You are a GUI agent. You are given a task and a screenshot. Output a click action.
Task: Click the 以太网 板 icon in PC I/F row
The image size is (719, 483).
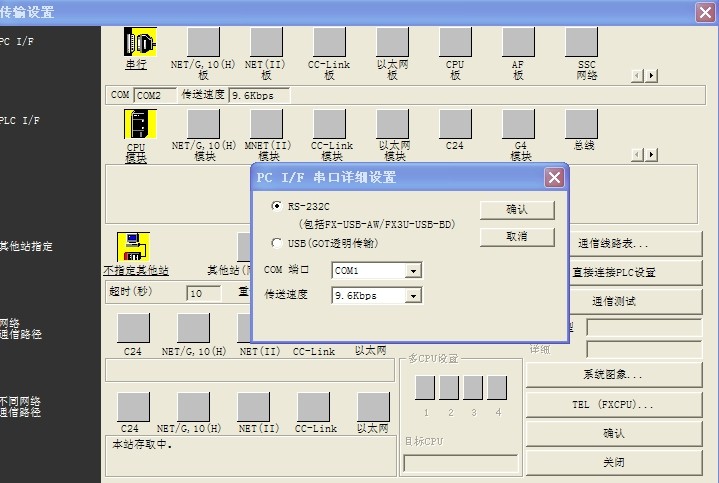pyautogui.click(x=392, y=42)
